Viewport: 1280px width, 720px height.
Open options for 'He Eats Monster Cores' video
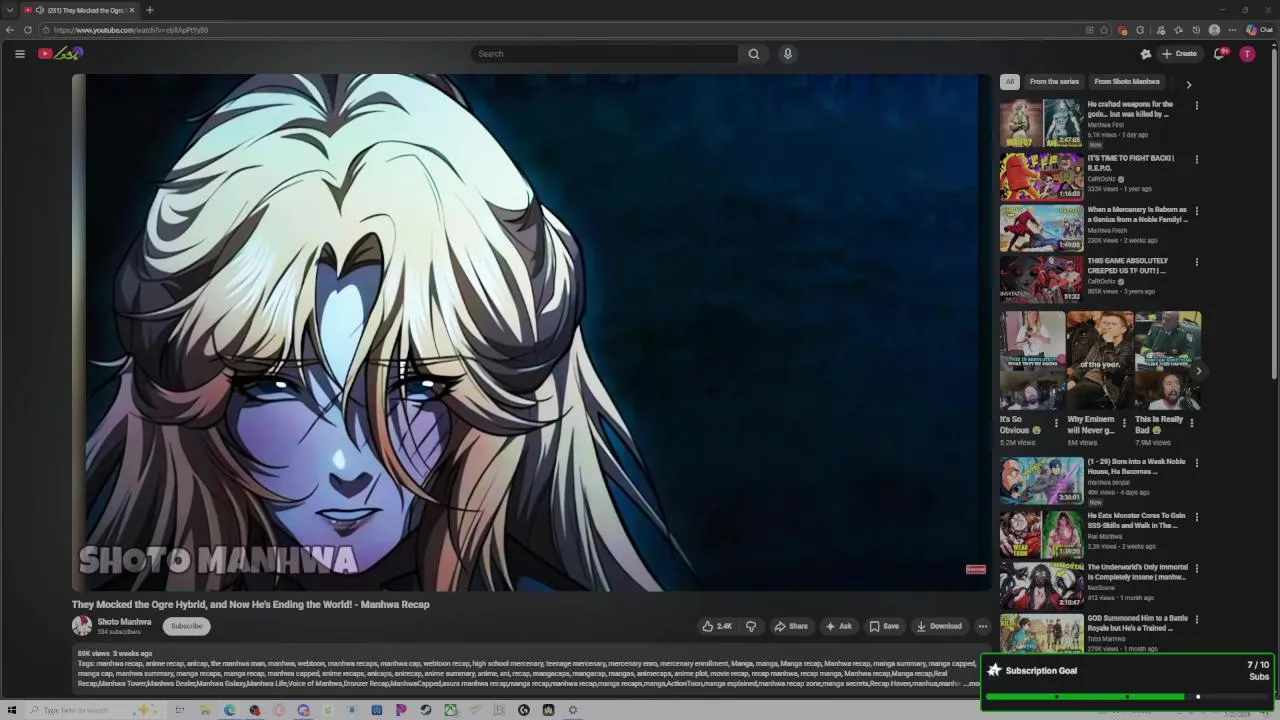tap(1196, 517)
